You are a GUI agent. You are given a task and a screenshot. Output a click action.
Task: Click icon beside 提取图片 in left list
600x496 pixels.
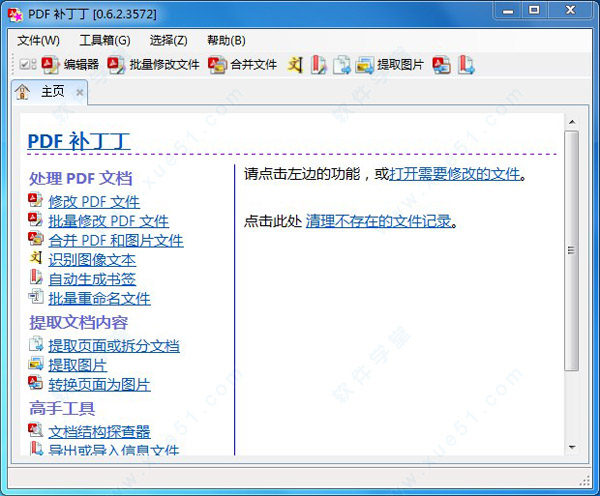coord(36,363)
